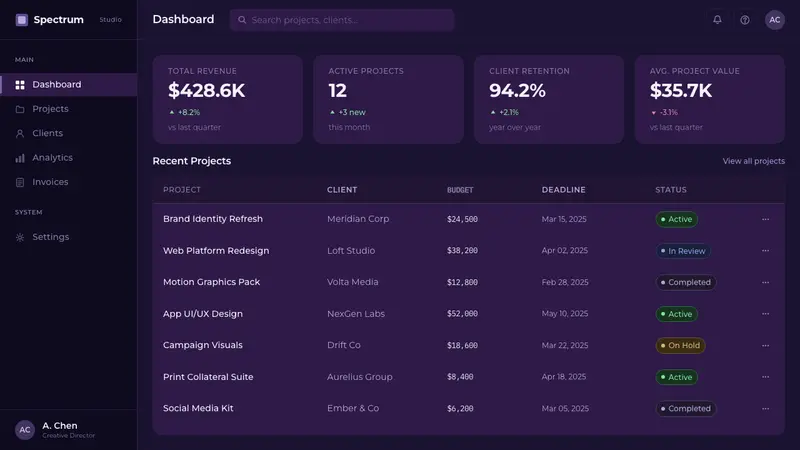Click Active badge for Brand Identity Refresh
800x450 pixels.
click(677, 219)
